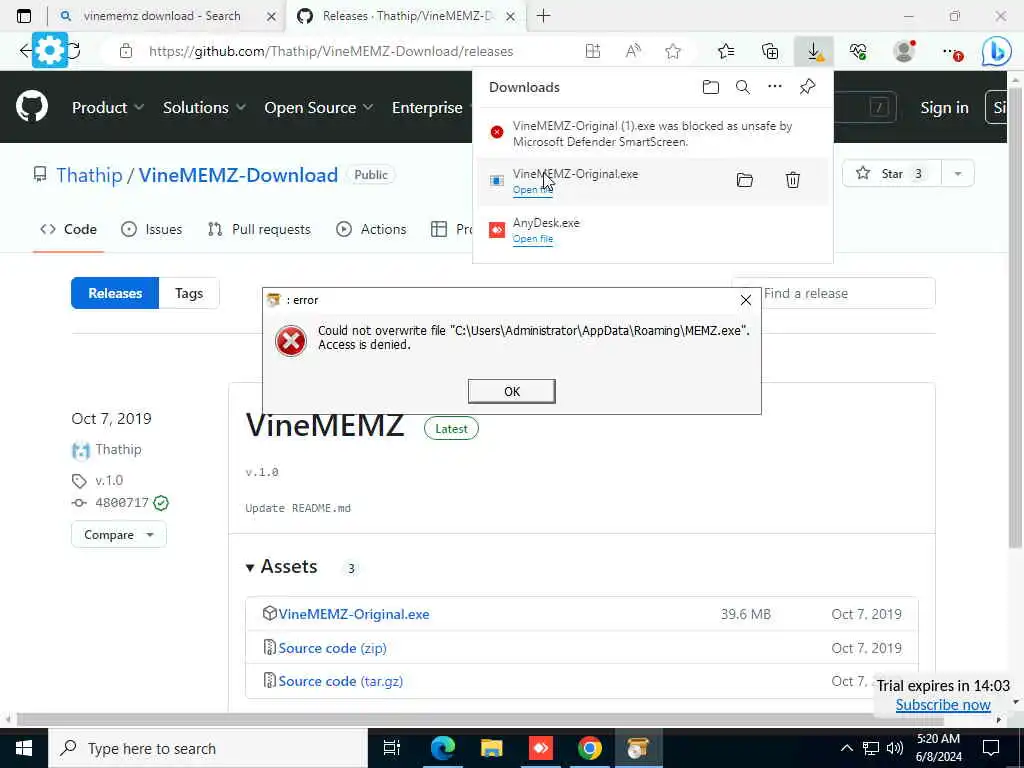Open the Downloads panel more options menu
The image size is (1024, 768).
[x=775, y=87]
